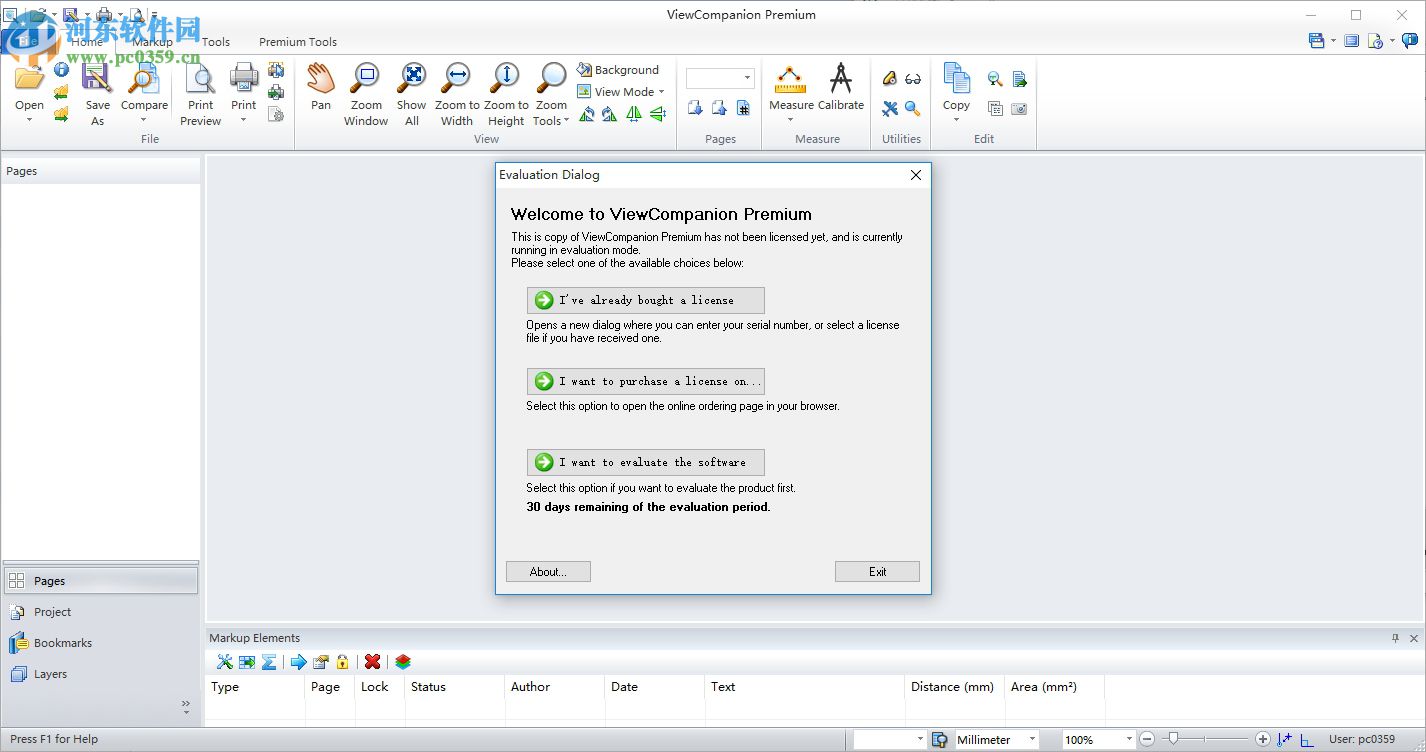Click the glasses icon in Utilities group
1426x752 pixels.
[913, 79]
